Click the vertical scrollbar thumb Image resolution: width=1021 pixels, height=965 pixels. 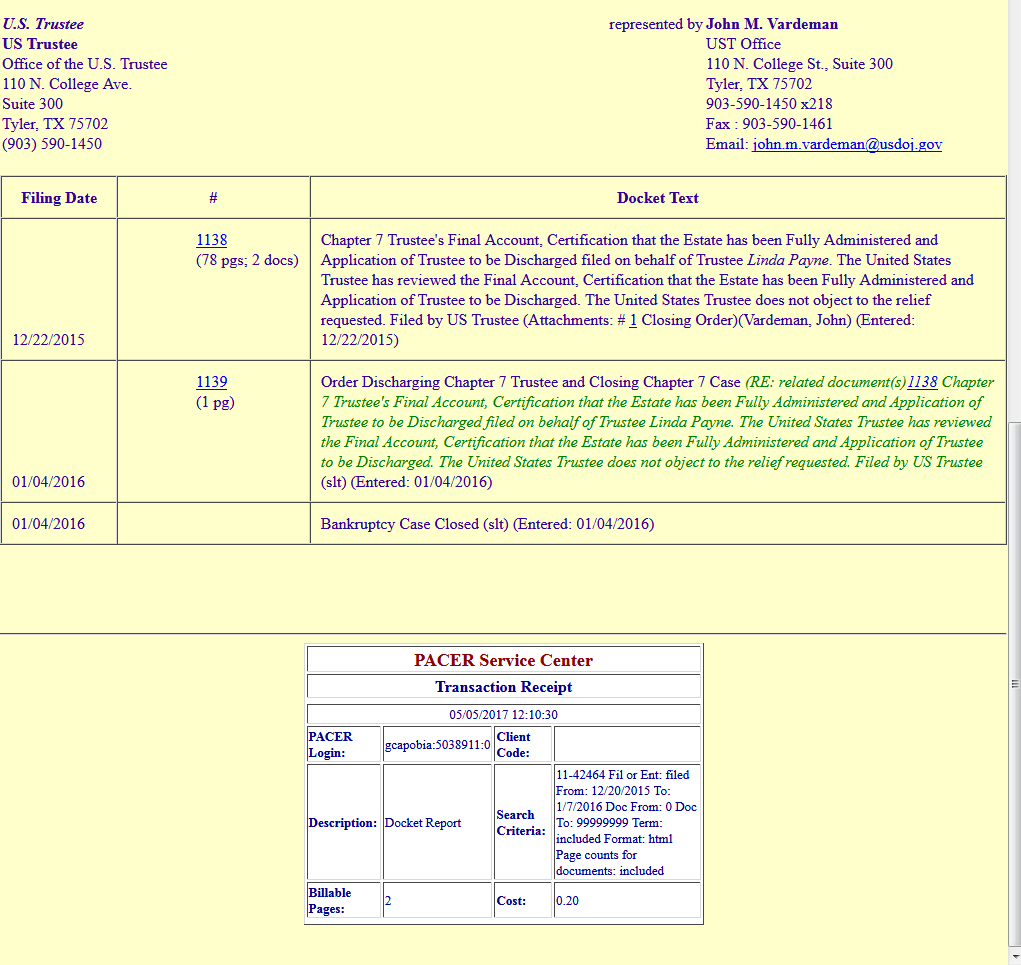tap(1014, 684)
